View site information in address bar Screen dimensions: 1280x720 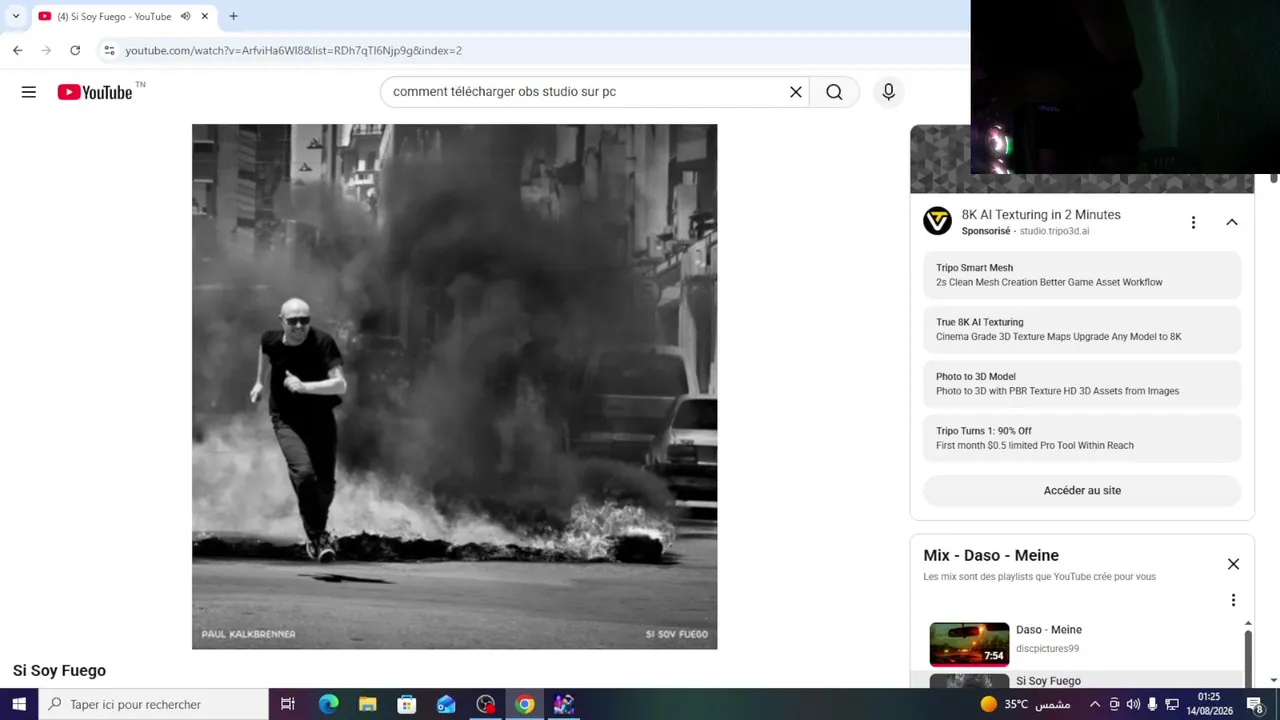pyautogui.click(x=109, y=50)
